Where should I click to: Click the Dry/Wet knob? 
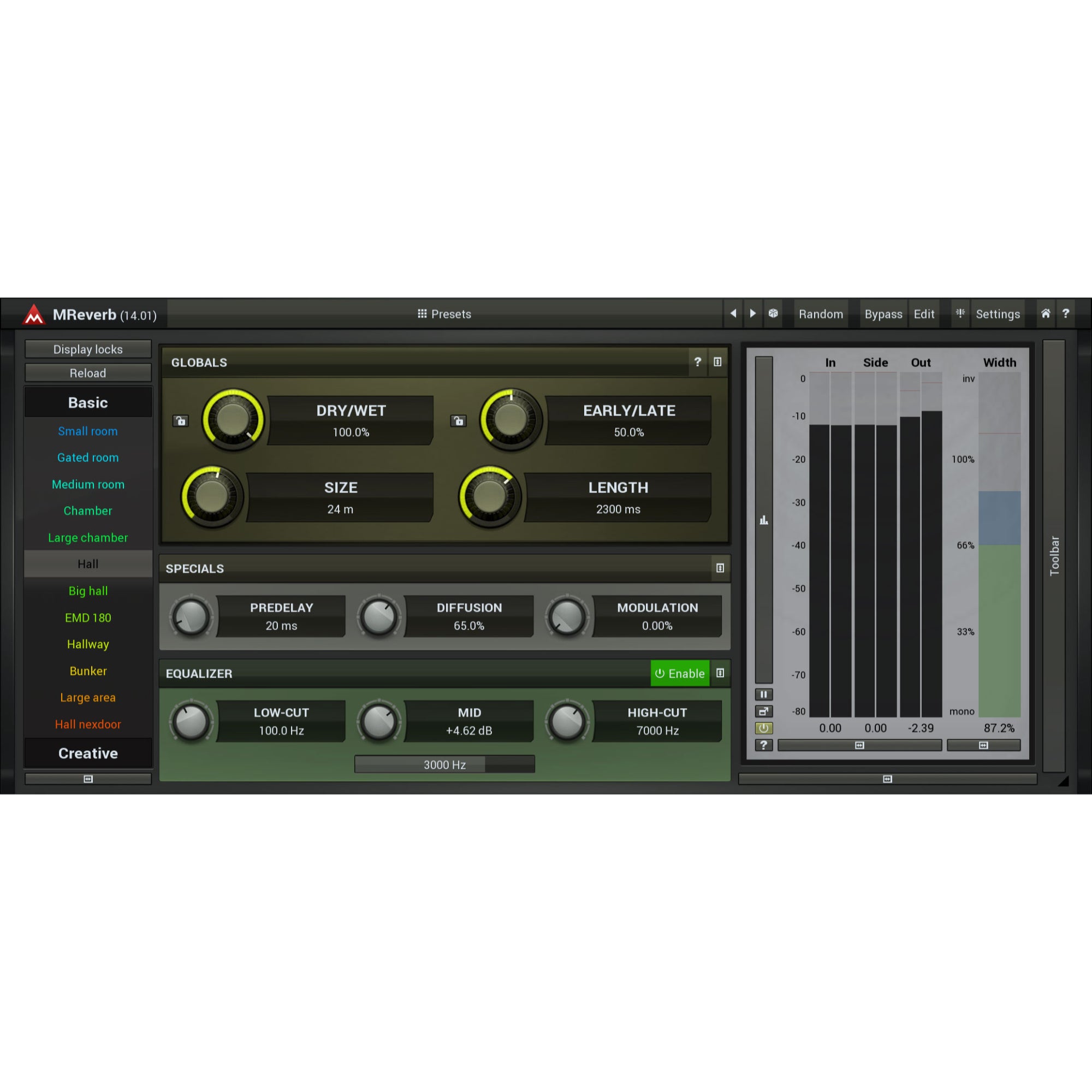click(x=233, y=419)
